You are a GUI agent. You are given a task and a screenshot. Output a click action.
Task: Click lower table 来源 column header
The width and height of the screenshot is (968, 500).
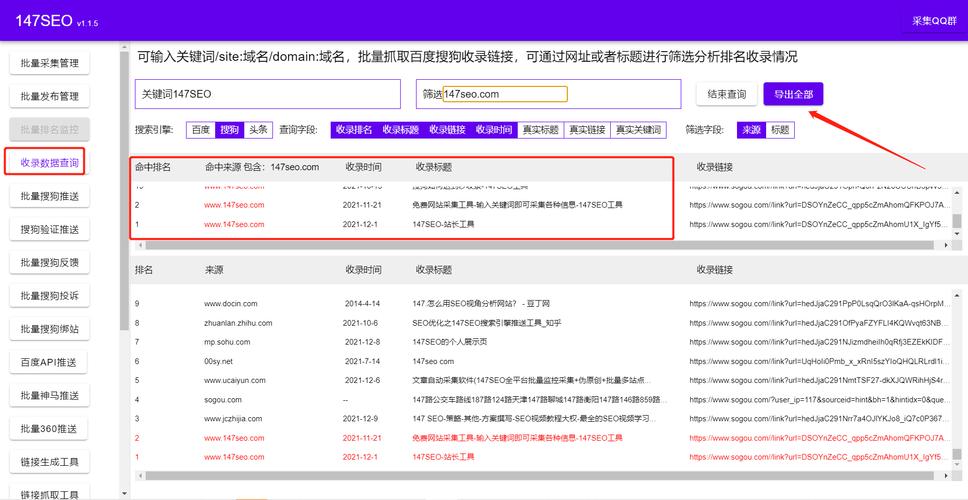coord(214,270)
